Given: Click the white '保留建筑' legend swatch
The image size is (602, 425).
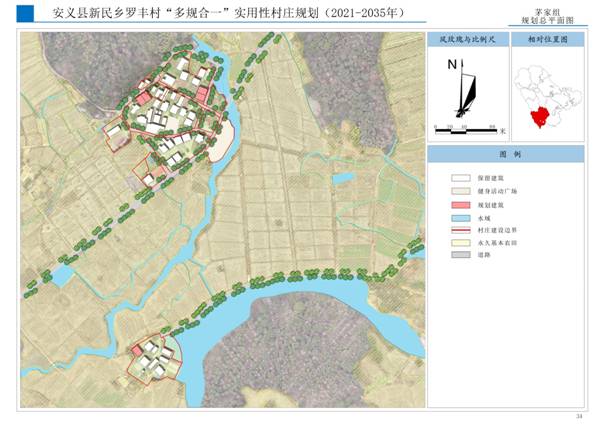Looking at the screenshot, I should [461, 178].
